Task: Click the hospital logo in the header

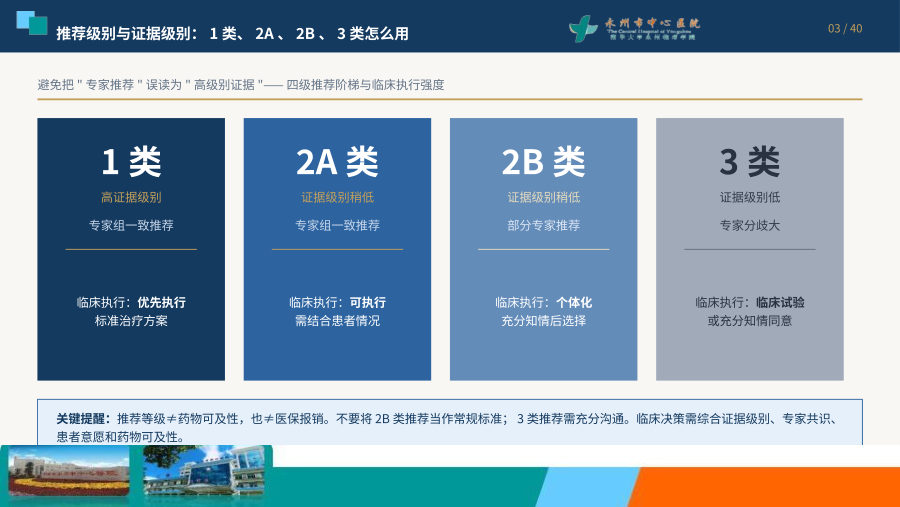Action: 634,28
